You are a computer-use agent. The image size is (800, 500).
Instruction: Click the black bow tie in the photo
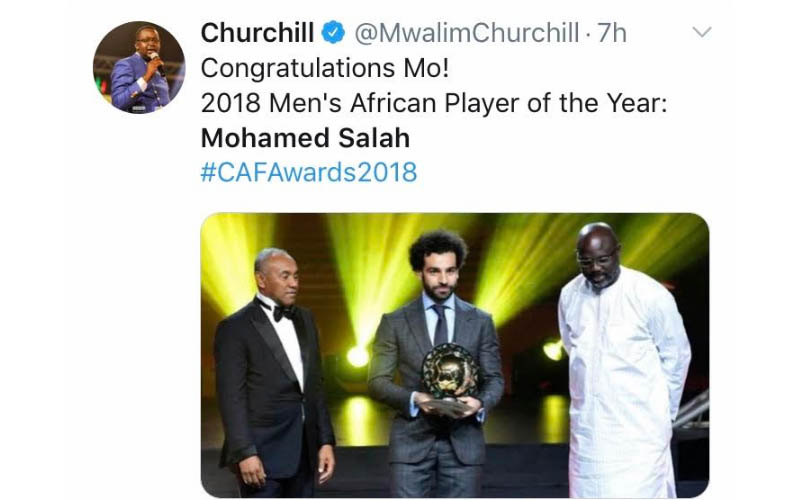[283, 312]
